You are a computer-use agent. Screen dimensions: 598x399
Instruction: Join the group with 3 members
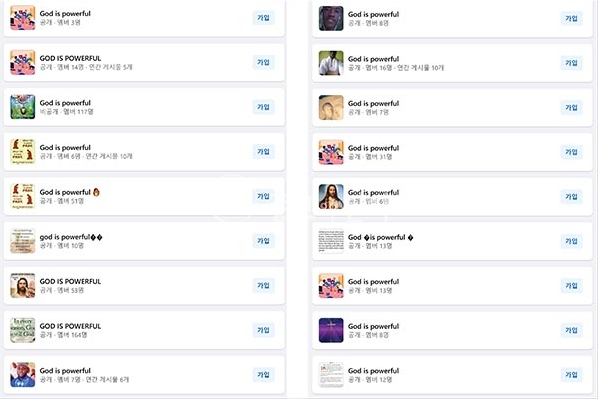click(263, 18)
